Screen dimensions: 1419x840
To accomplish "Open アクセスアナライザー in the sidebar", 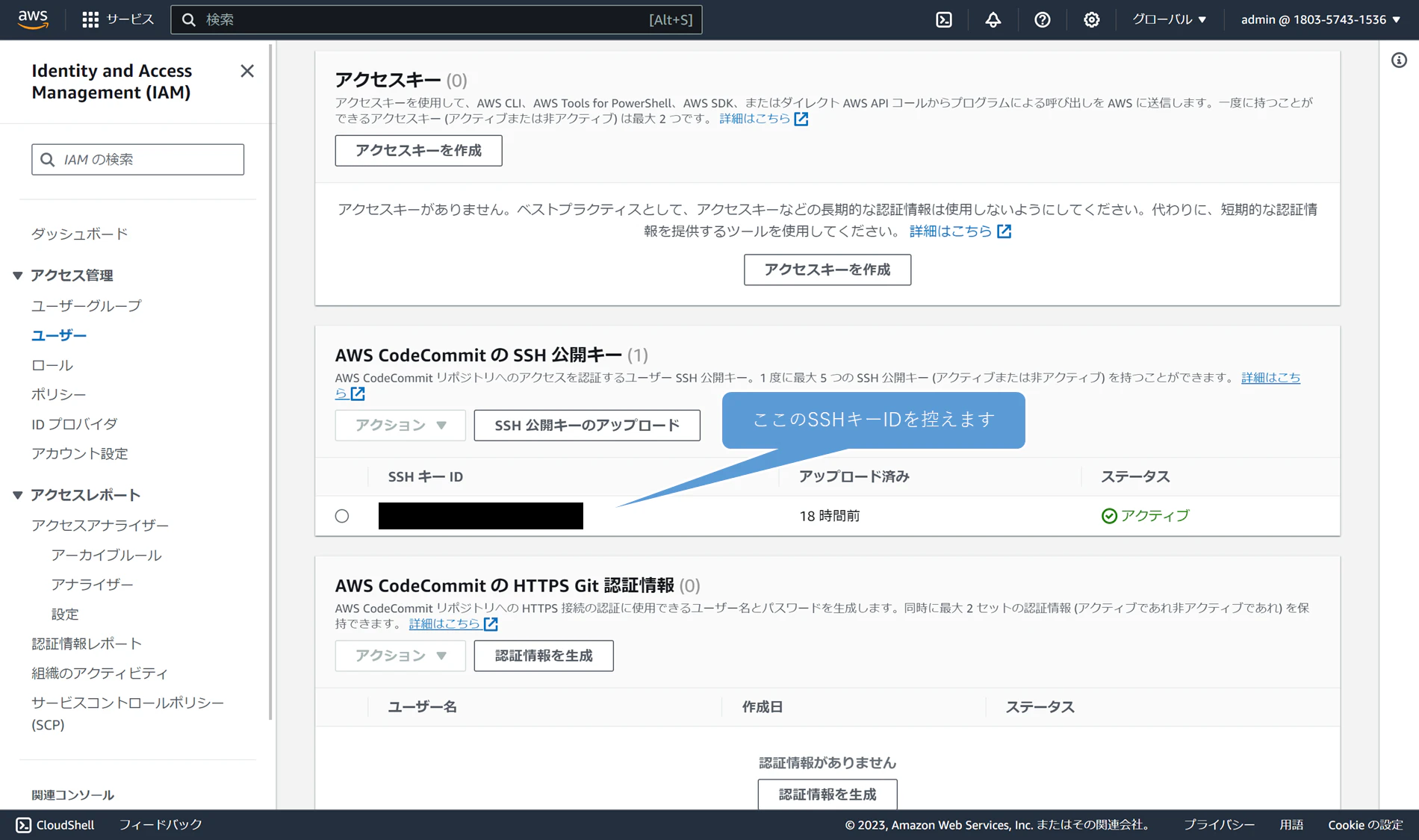I will click(100, 526).
